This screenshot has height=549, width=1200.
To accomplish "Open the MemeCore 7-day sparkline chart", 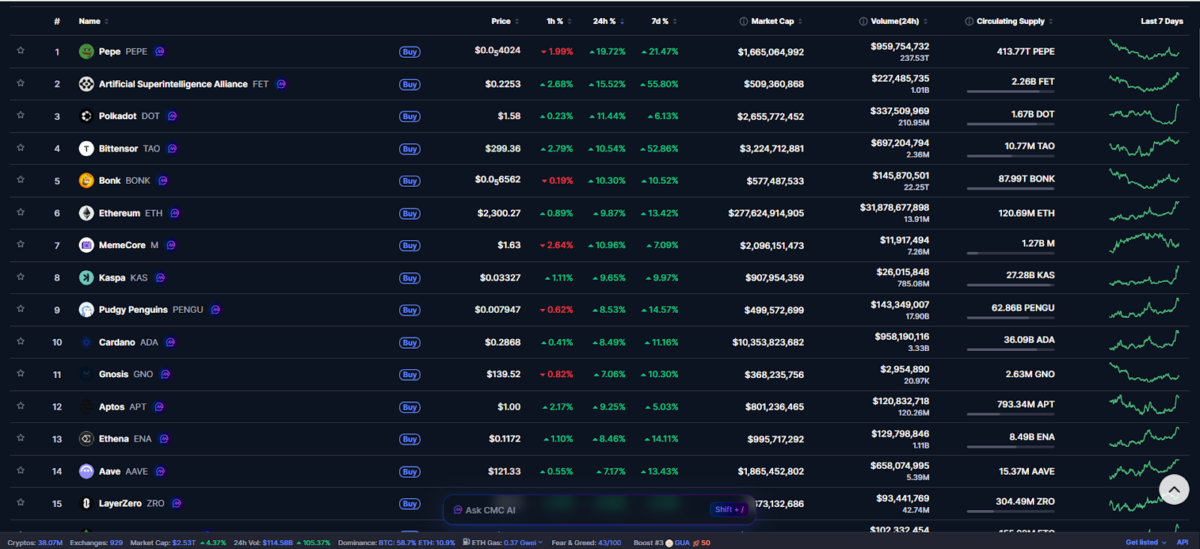I will pos(1144,243).
